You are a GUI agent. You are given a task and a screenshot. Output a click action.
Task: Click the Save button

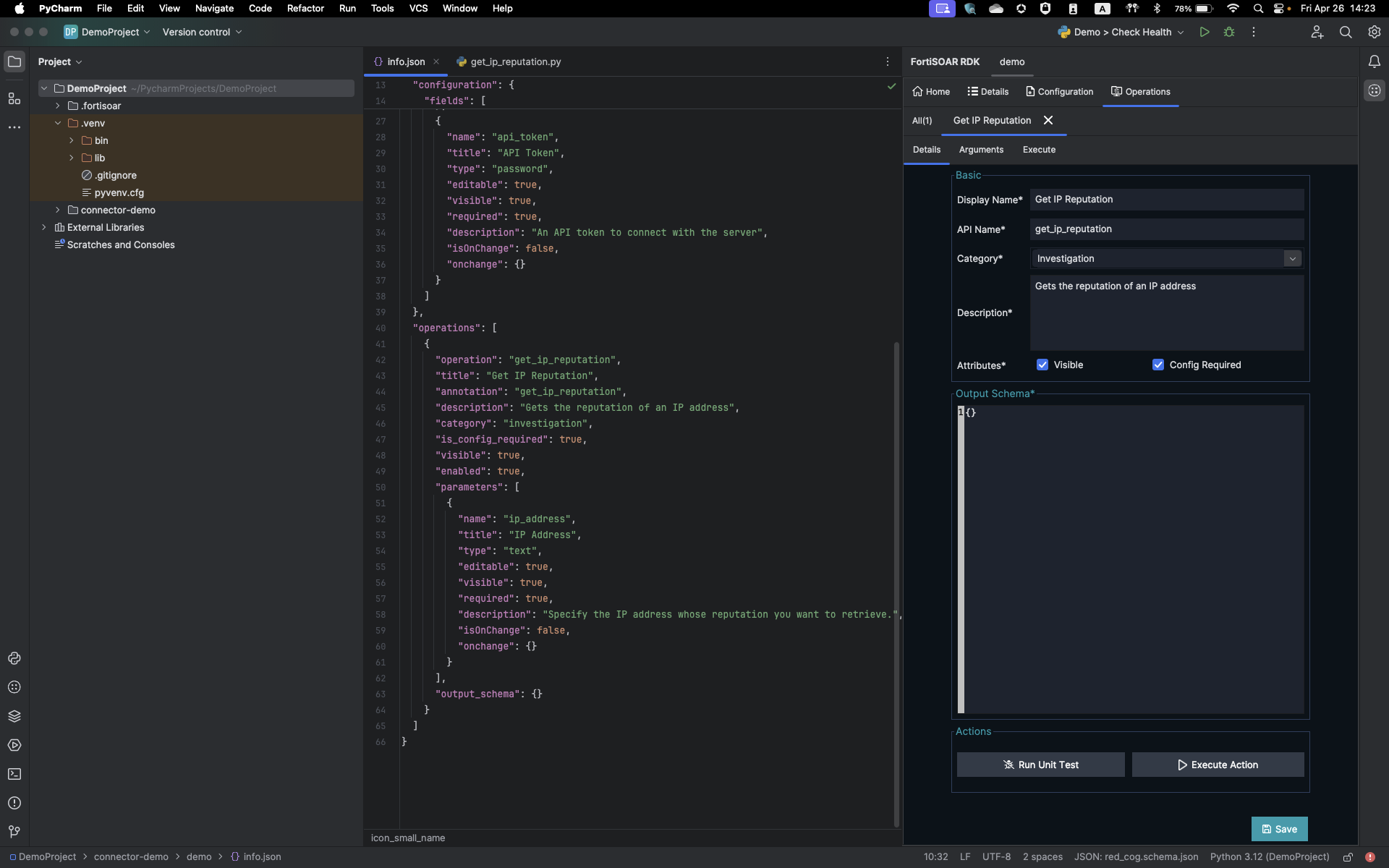(x=1279, y=829)
